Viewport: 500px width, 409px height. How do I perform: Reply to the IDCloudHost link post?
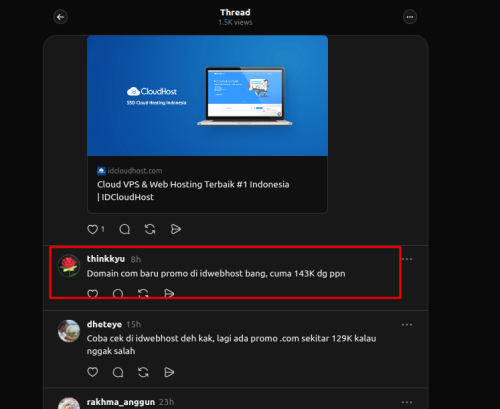click(125, 229)
